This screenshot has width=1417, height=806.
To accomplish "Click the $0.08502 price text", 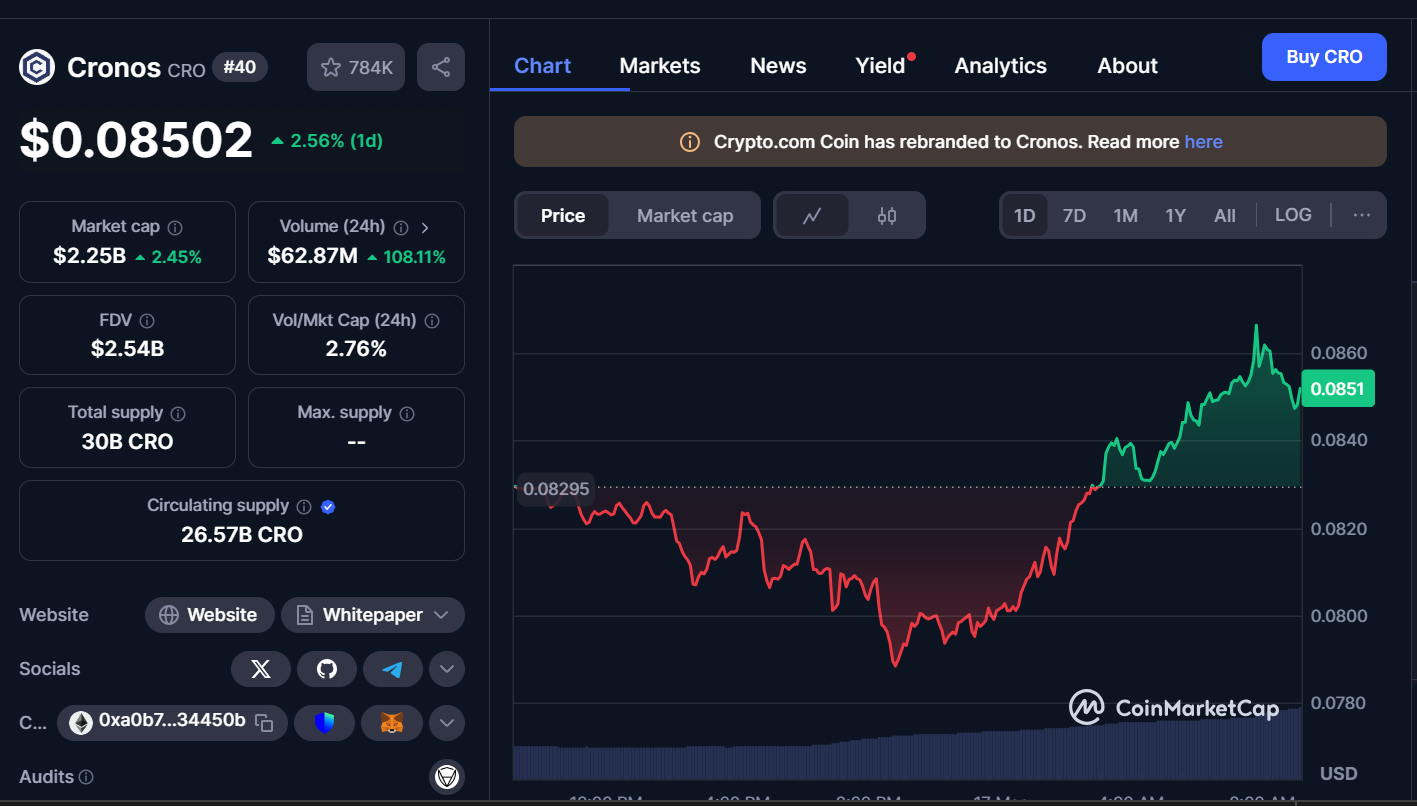I will point(137,140).
